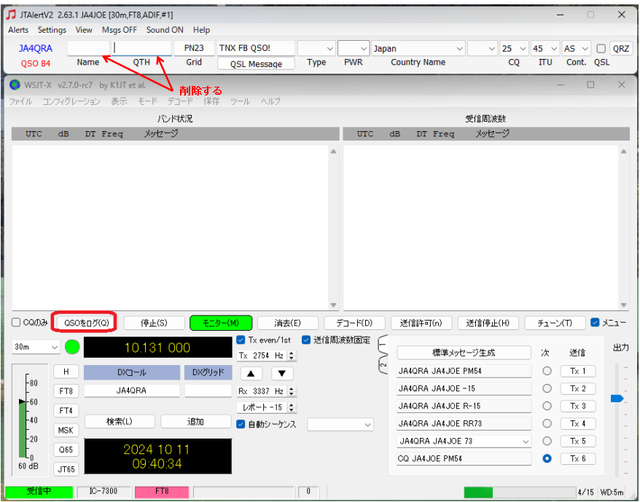Click the QRZ button in JTAlert
Screen dimensions: 640x502
tap(621, 49)
